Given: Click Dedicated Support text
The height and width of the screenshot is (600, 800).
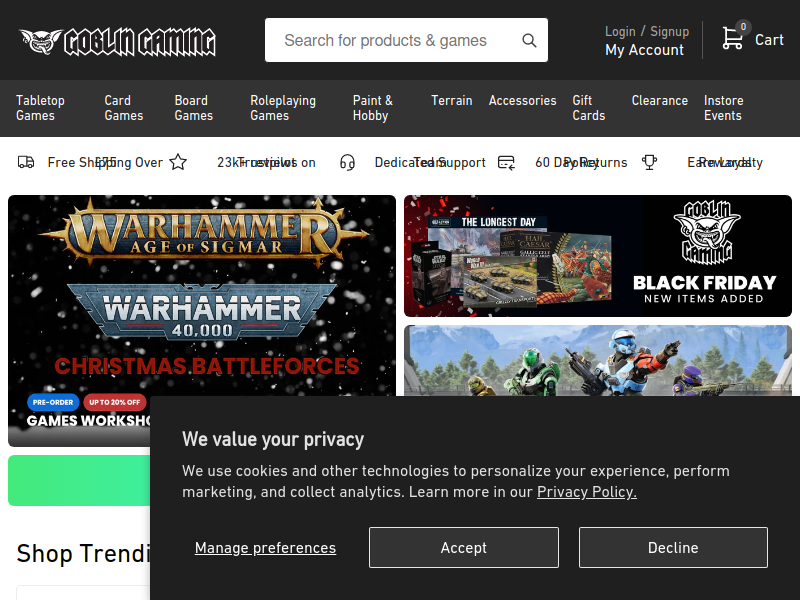Looking at the screenshot, I should (x=430, y=162).
